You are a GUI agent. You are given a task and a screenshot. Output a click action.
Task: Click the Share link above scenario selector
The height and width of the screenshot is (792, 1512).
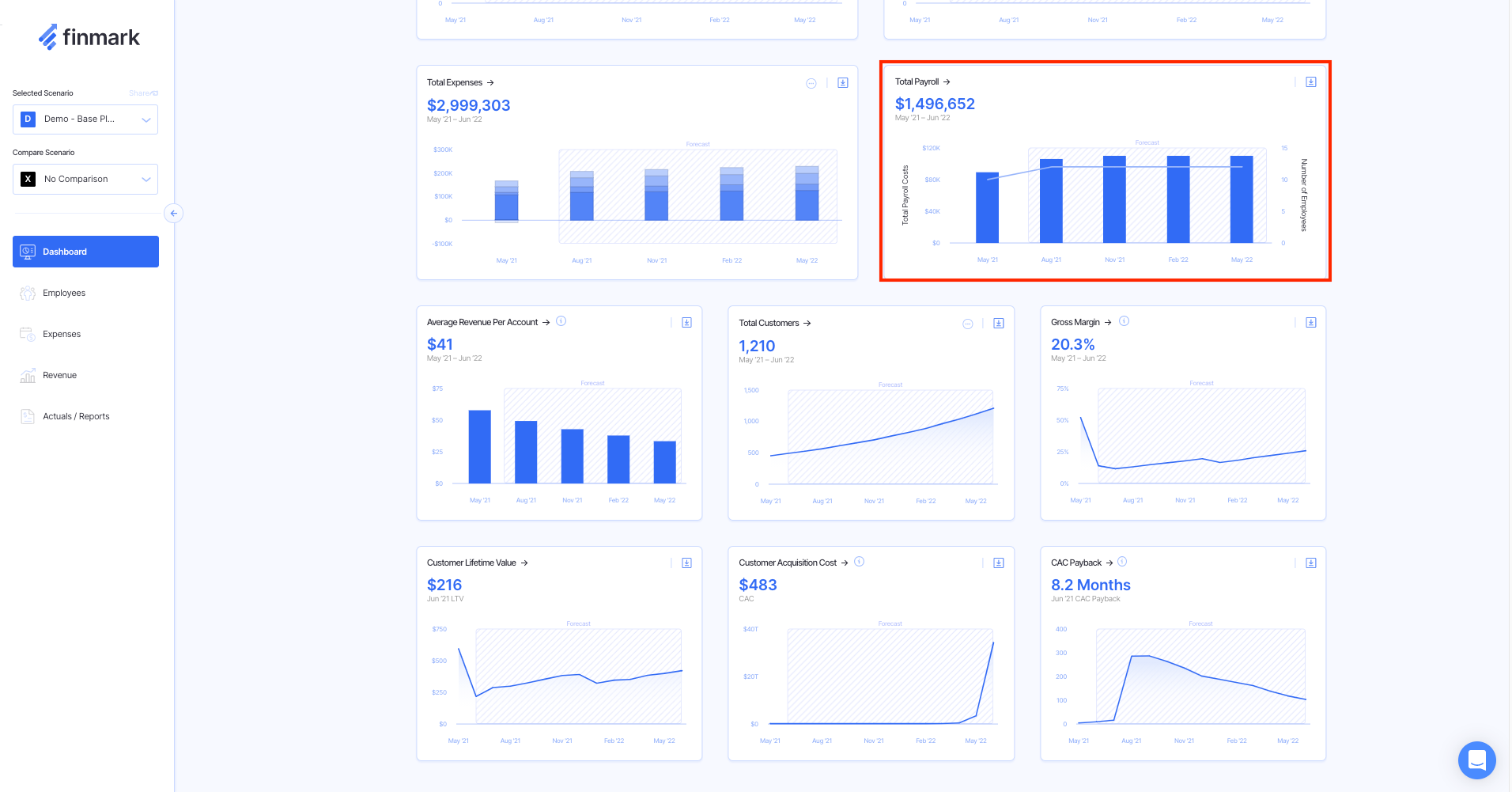tap(143, 93)
